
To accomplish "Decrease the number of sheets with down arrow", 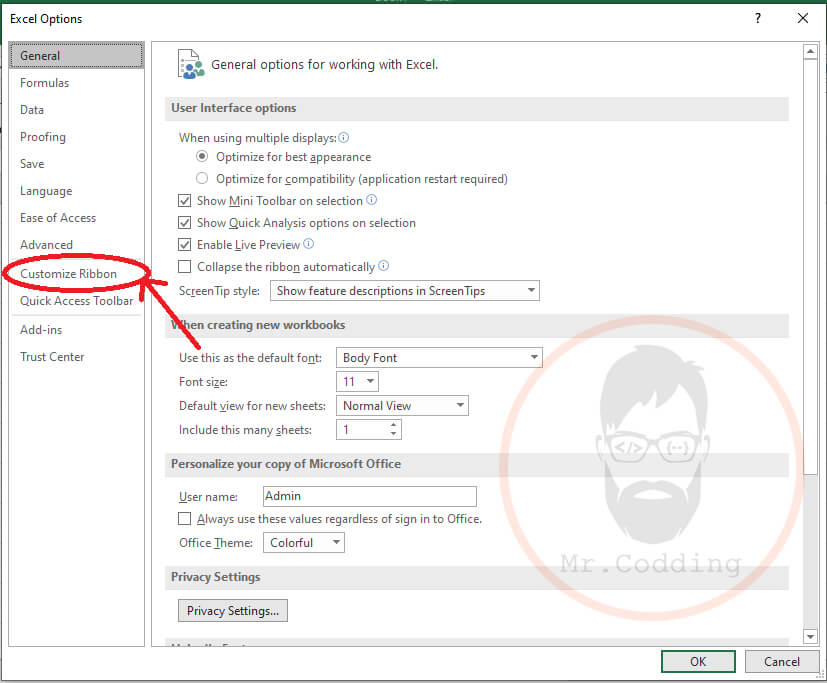I will click(393, 434).
